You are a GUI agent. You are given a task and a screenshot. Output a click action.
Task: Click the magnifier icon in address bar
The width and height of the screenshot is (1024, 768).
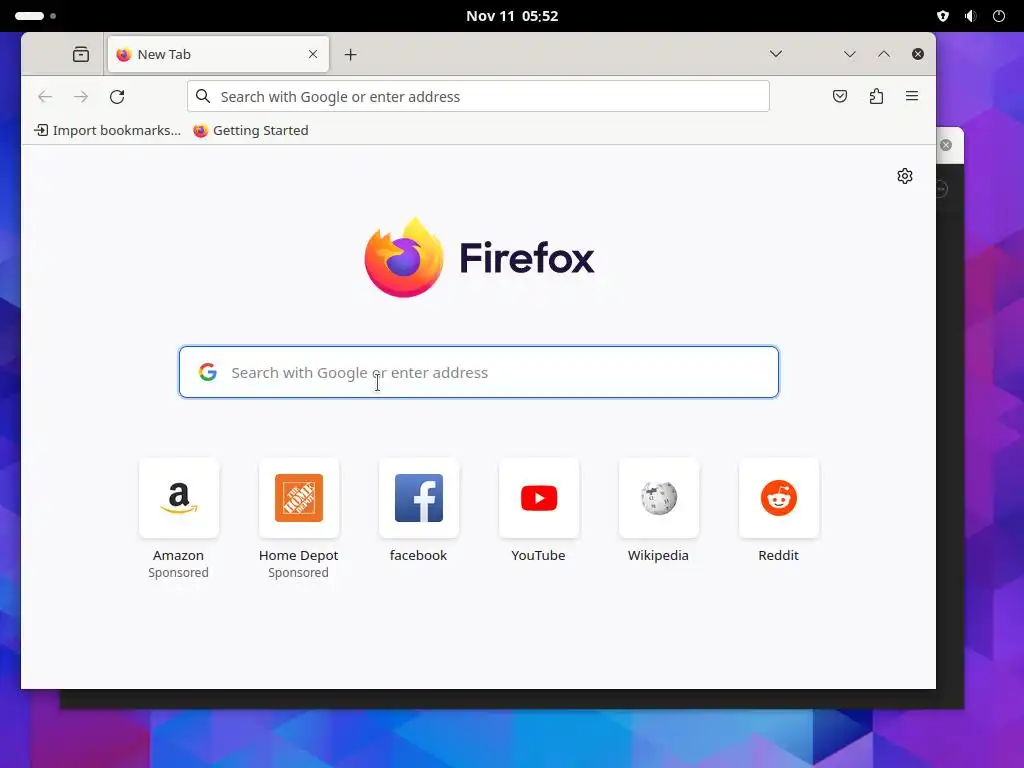click(x=203, y=97)
